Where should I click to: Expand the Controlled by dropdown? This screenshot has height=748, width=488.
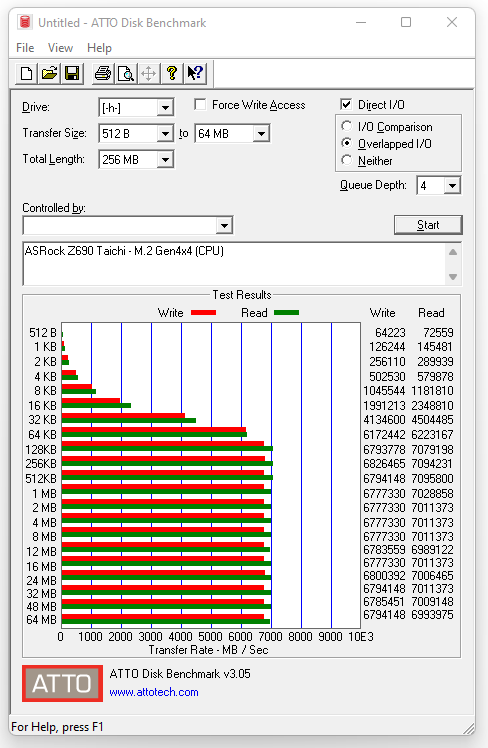(x=224, y=225)
